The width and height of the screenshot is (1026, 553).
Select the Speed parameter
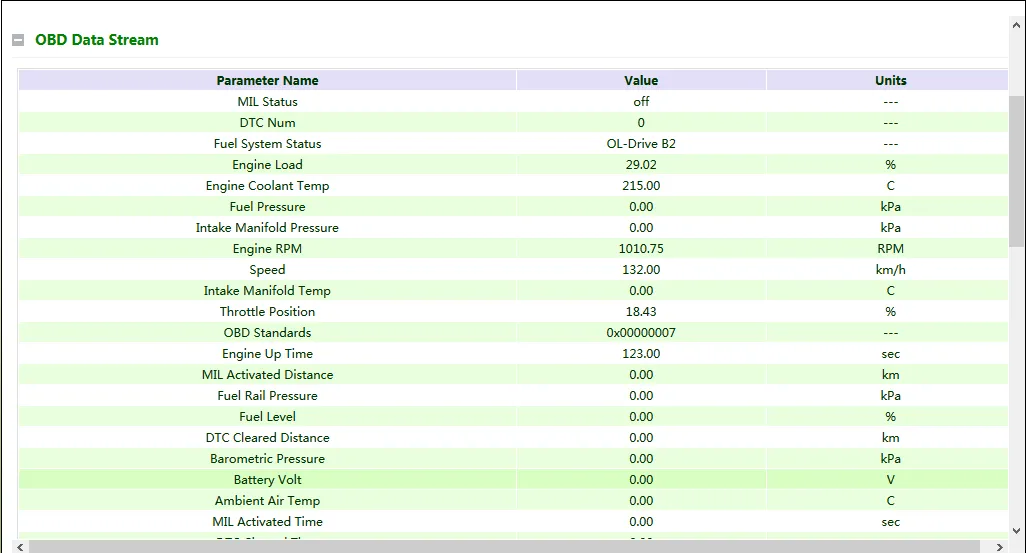[268, 270]
